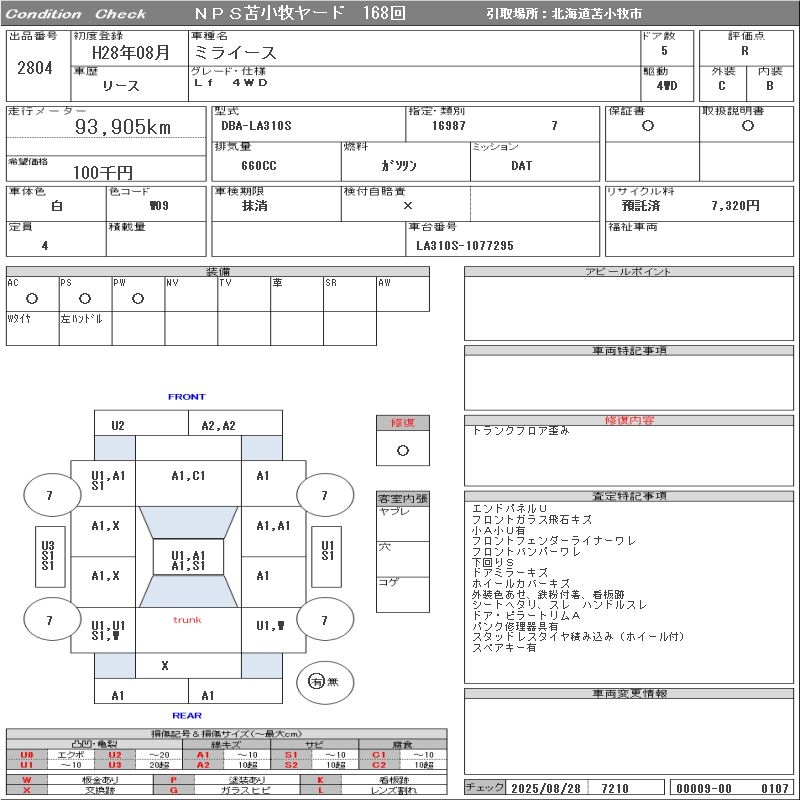Click the AC equipment circle mark
This screenshot has height=800, width=800.
(32, 298)
